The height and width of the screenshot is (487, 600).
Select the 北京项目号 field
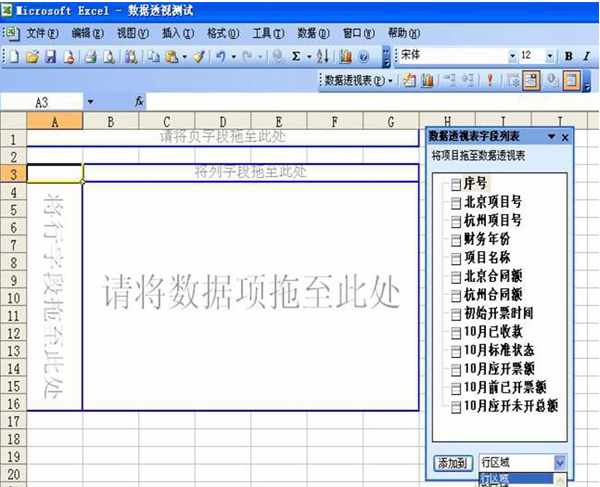[x=492, y=202]
